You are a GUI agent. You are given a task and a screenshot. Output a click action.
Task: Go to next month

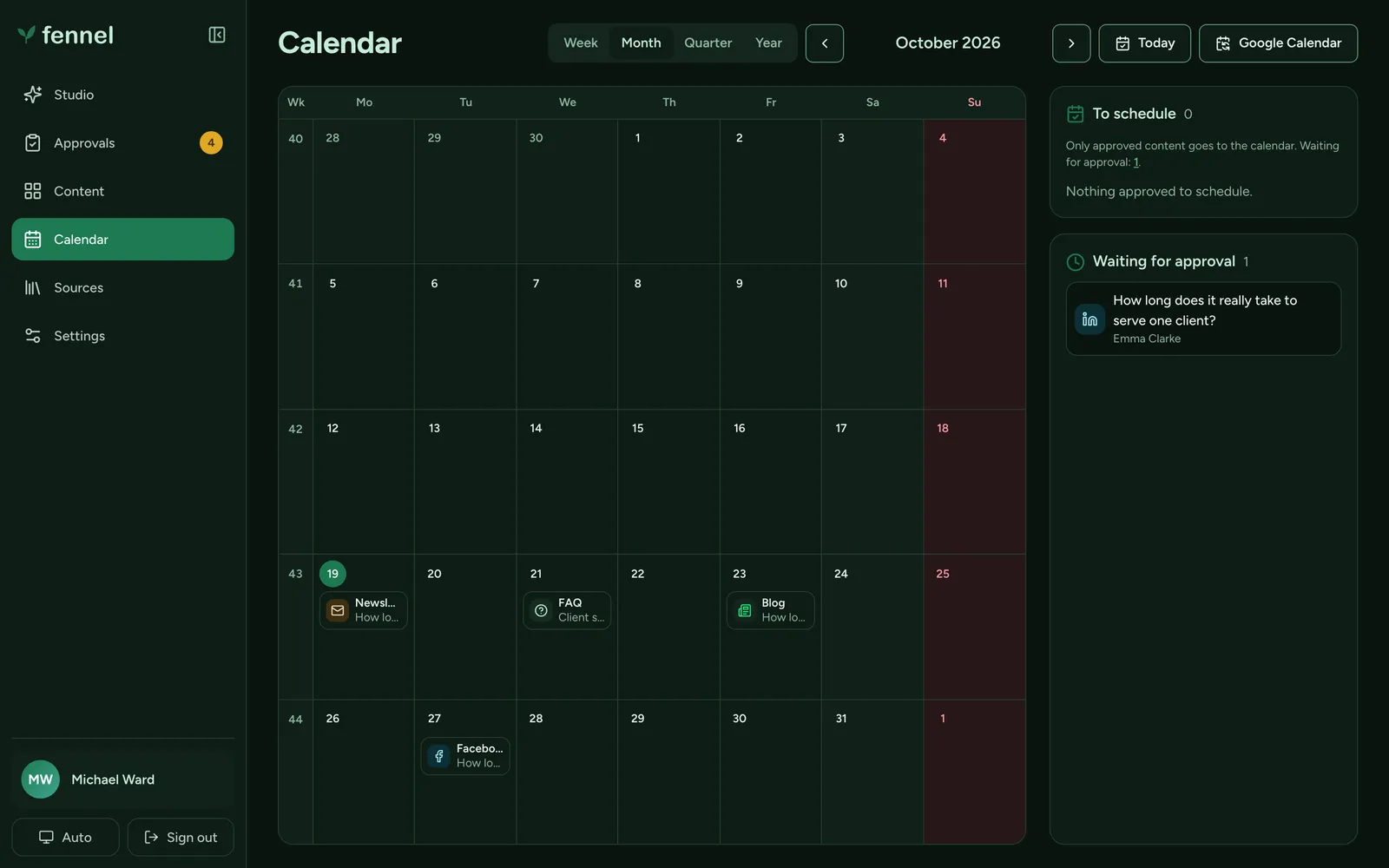[x=1071, y=43]
